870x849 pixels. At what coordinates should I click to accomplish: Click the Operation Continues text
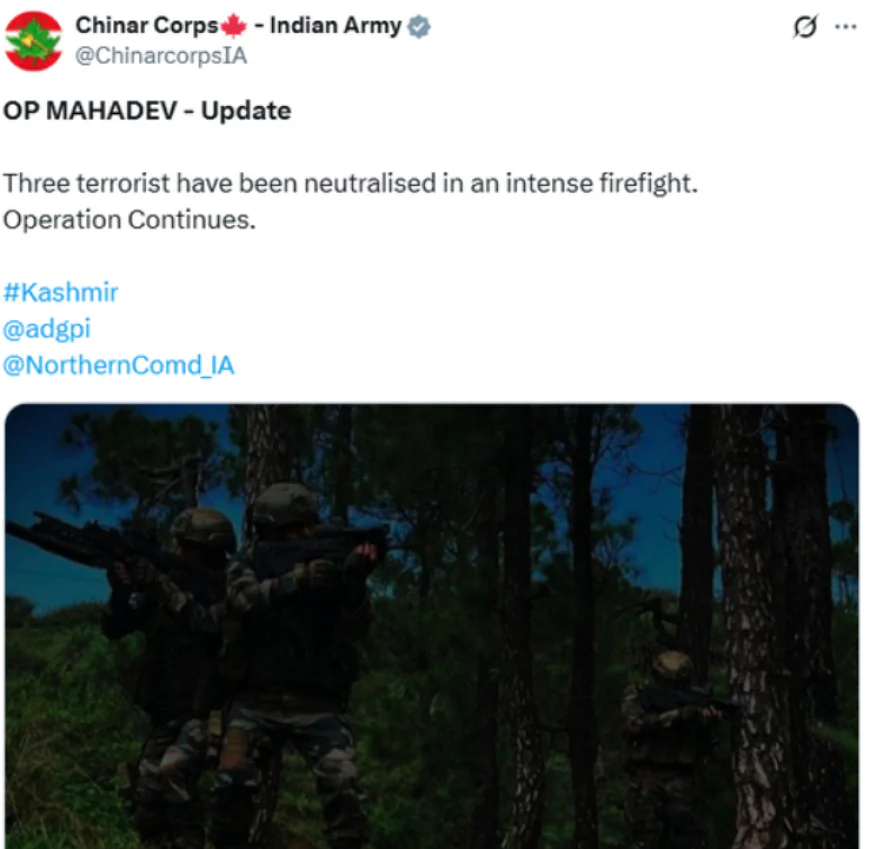coord(129,220)
